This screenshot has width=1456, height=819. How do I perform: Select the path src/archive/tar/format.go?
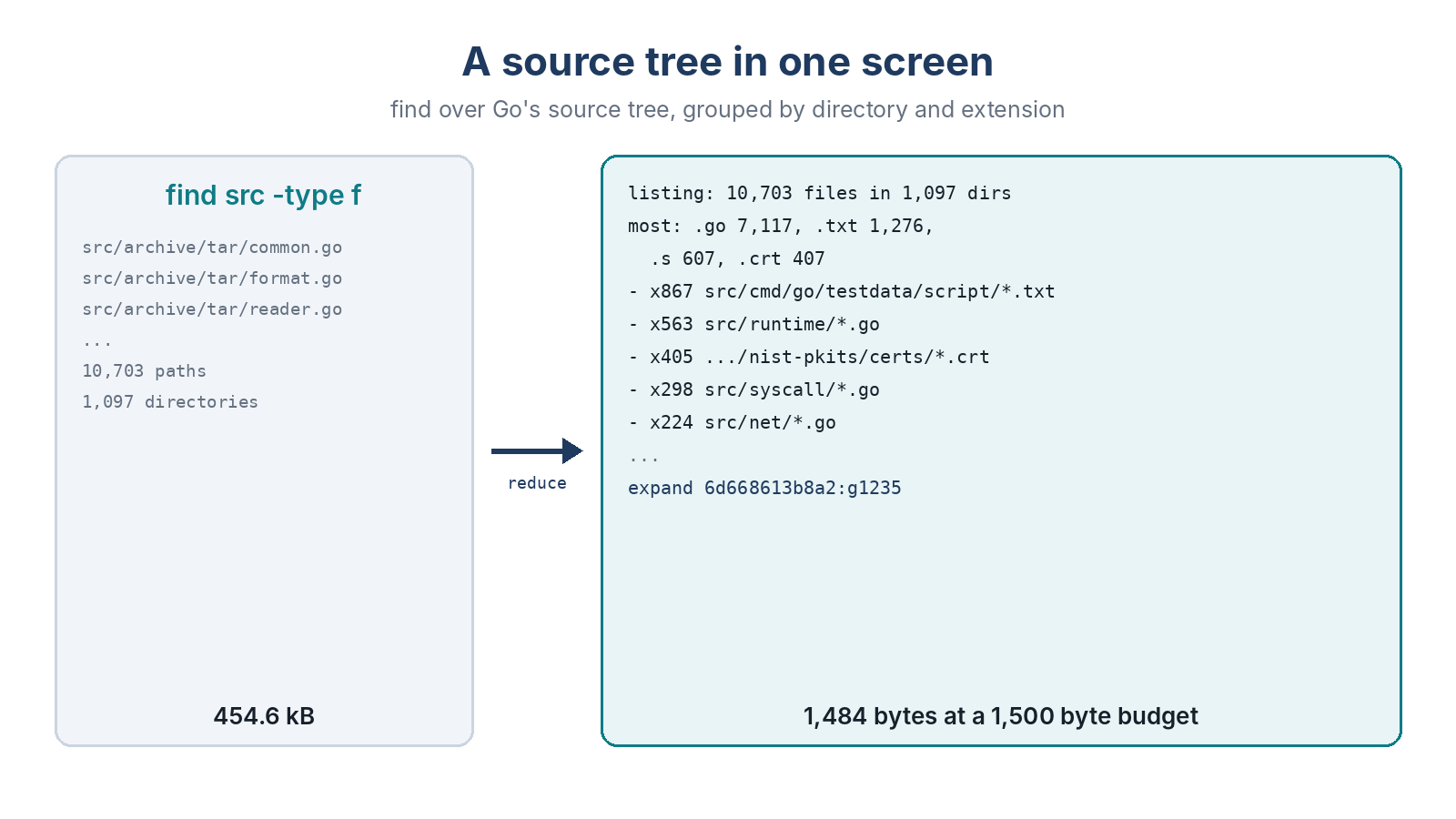tap(212, 278)
